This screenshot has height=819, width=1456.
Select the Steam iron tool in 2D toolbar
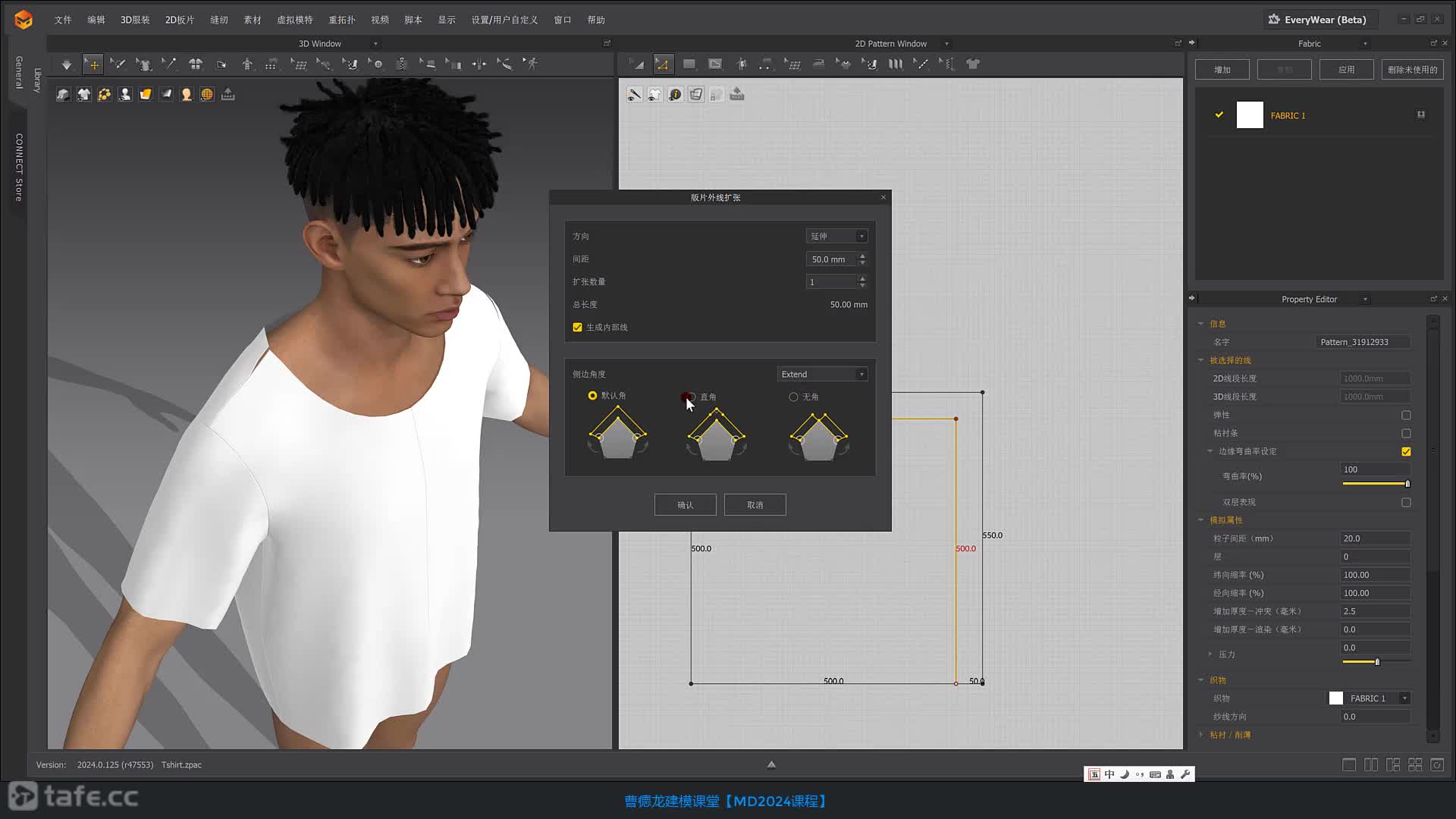point(818,64)
